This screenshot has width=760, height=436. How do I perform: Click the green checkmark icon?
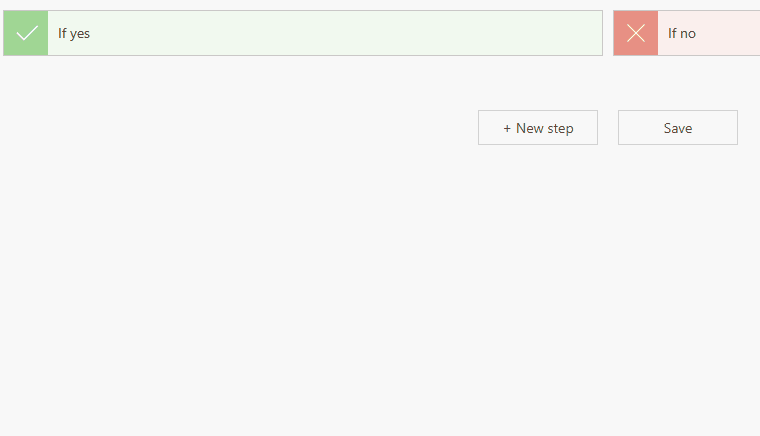tap(26, 33)
